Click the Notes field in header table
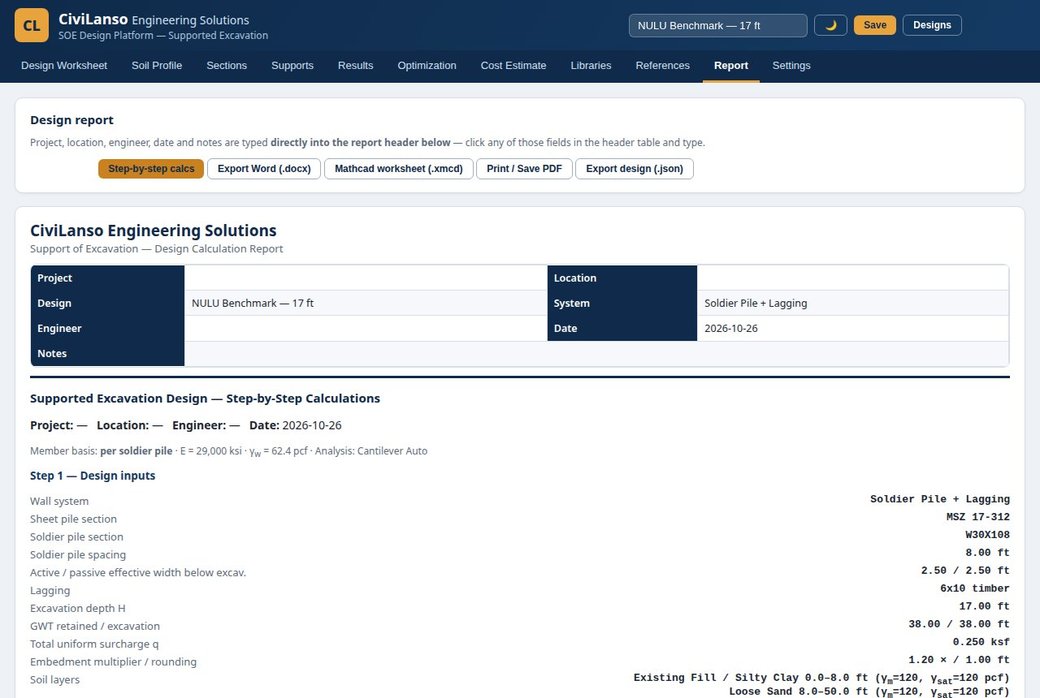Screen dimensions: 1040x698 596,354
